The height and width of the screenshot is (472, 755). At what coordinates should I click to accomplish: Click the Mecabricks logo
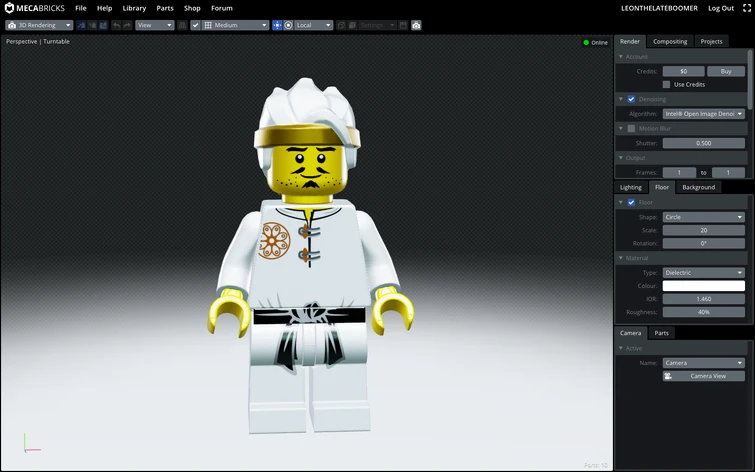pos(35,8)
